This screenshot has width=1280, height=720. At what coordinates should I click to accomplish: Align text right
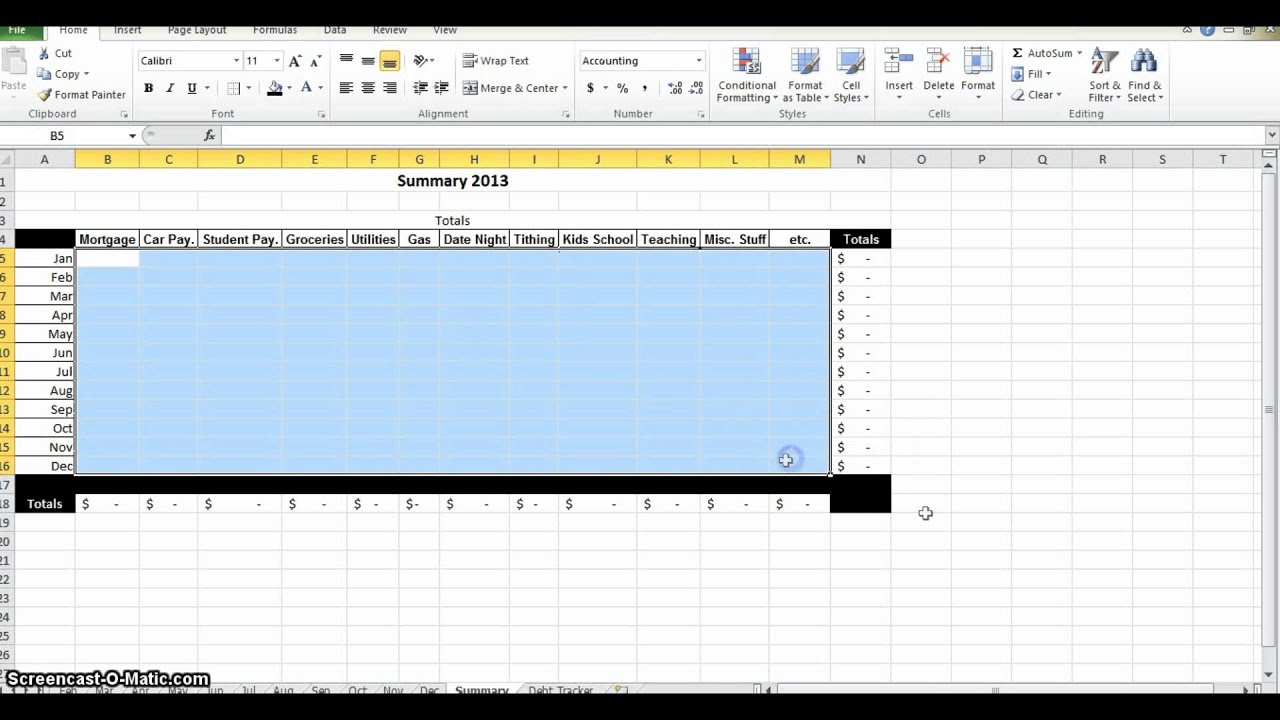click(390, 88)
